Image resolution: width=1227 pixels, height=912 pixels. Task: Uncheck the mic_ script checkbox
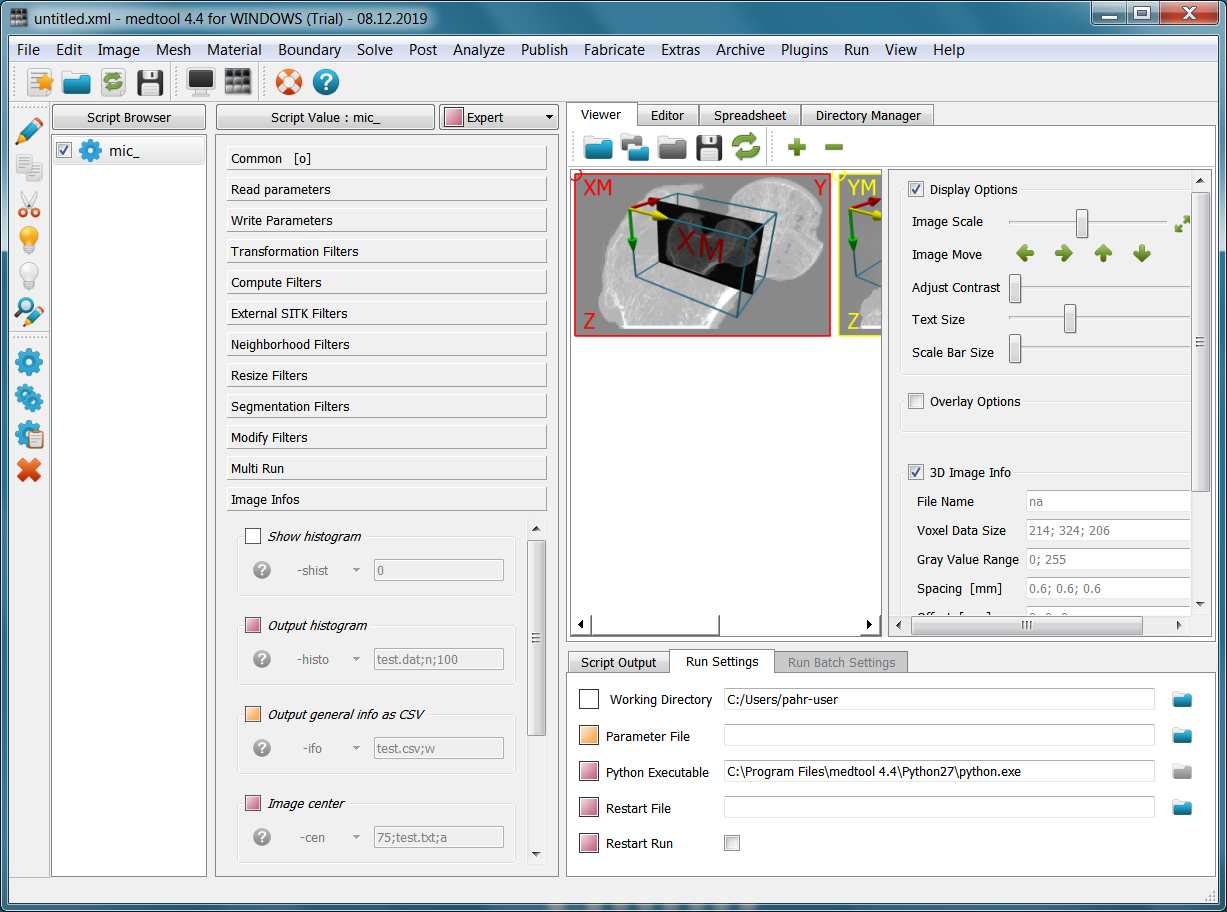point(65,151)
